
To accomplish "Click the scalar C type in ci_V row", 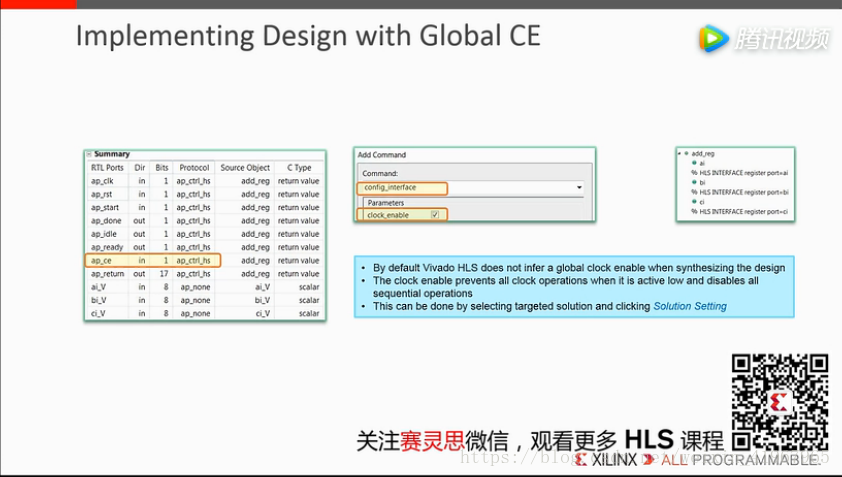I will (309, 313).
